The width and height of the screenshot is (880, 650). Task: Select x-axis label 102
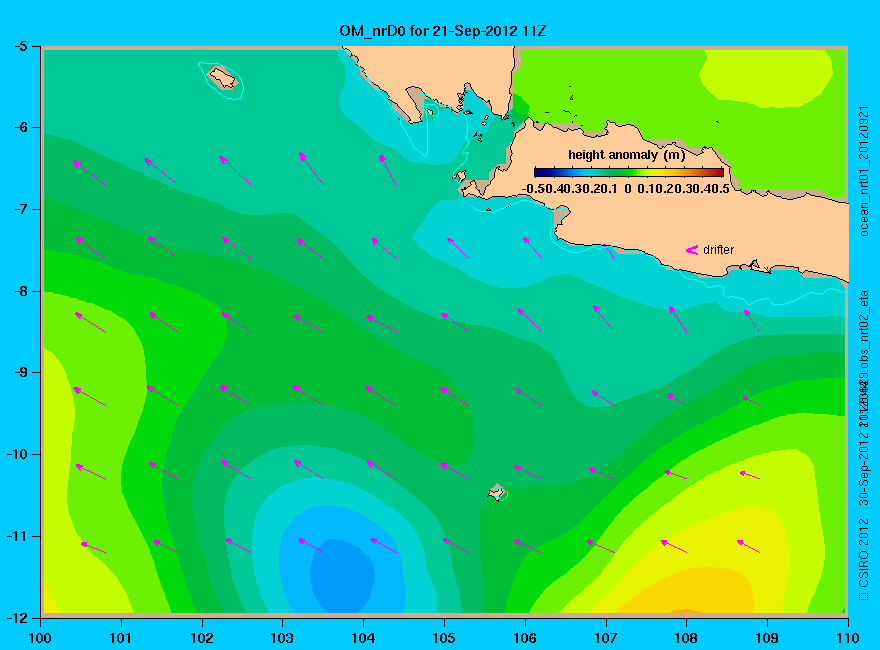pyautogui.click(x=201, y=638)
